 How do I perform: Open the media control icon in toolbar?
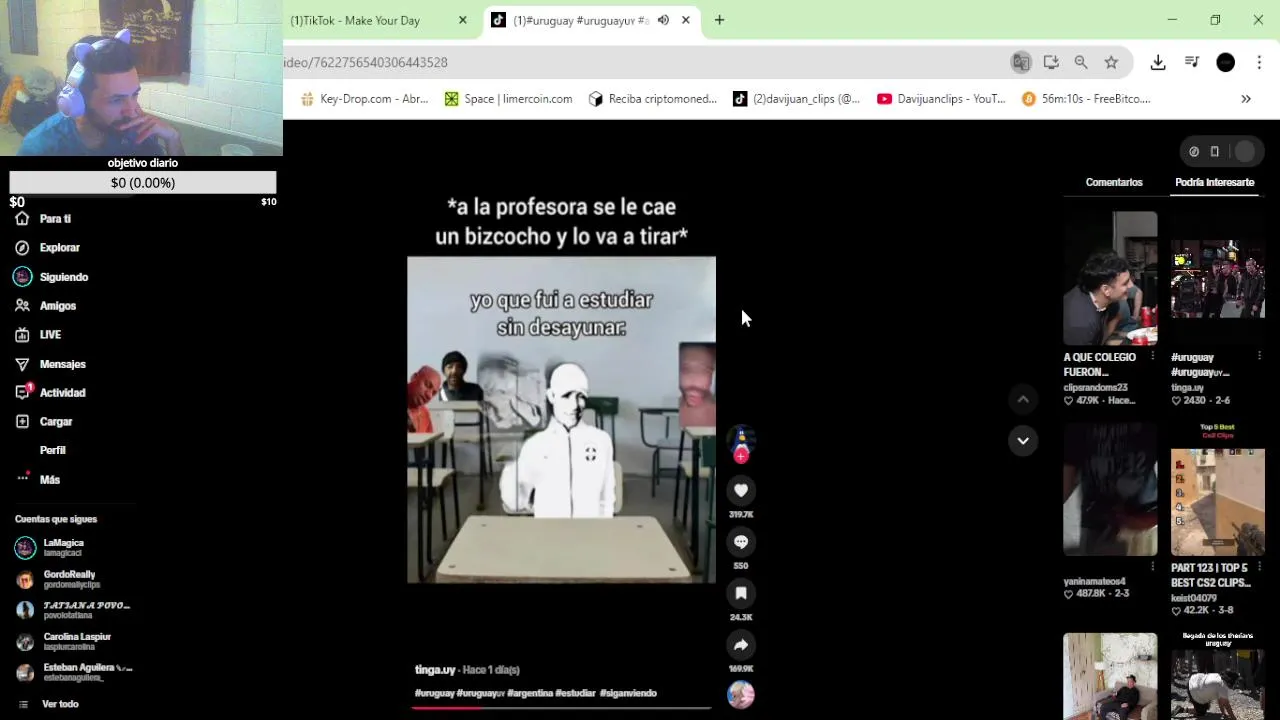(1192, 62)
